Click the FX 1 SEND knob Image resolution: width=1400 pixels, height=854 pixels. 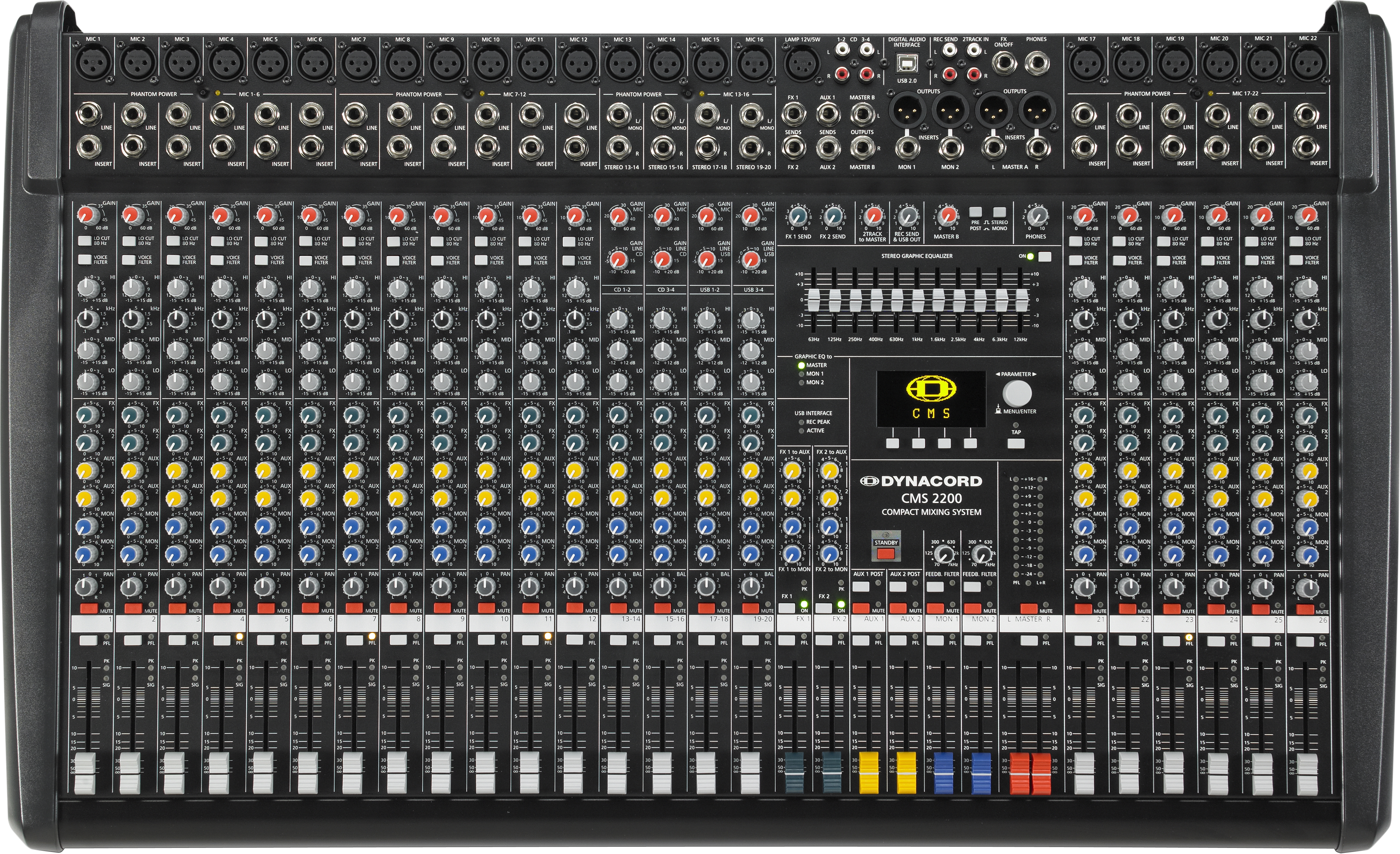tap(798, 216)
